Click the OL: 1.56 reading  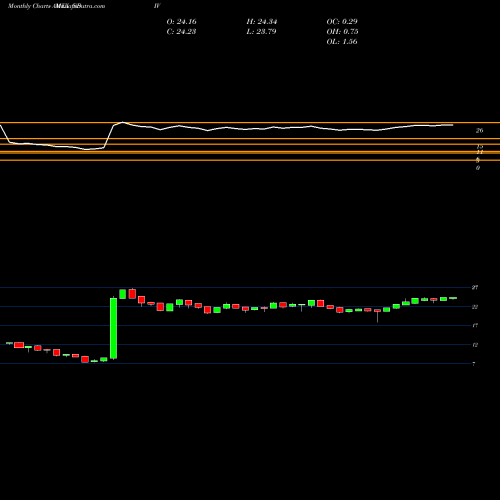(342, 42)
